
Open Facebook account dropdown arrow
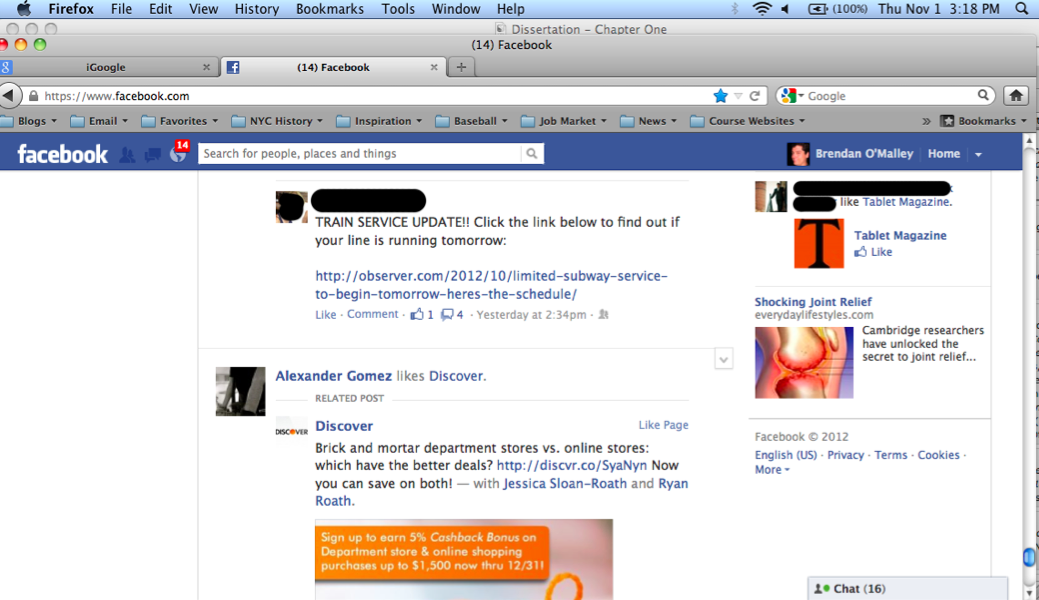coord(979,154)
